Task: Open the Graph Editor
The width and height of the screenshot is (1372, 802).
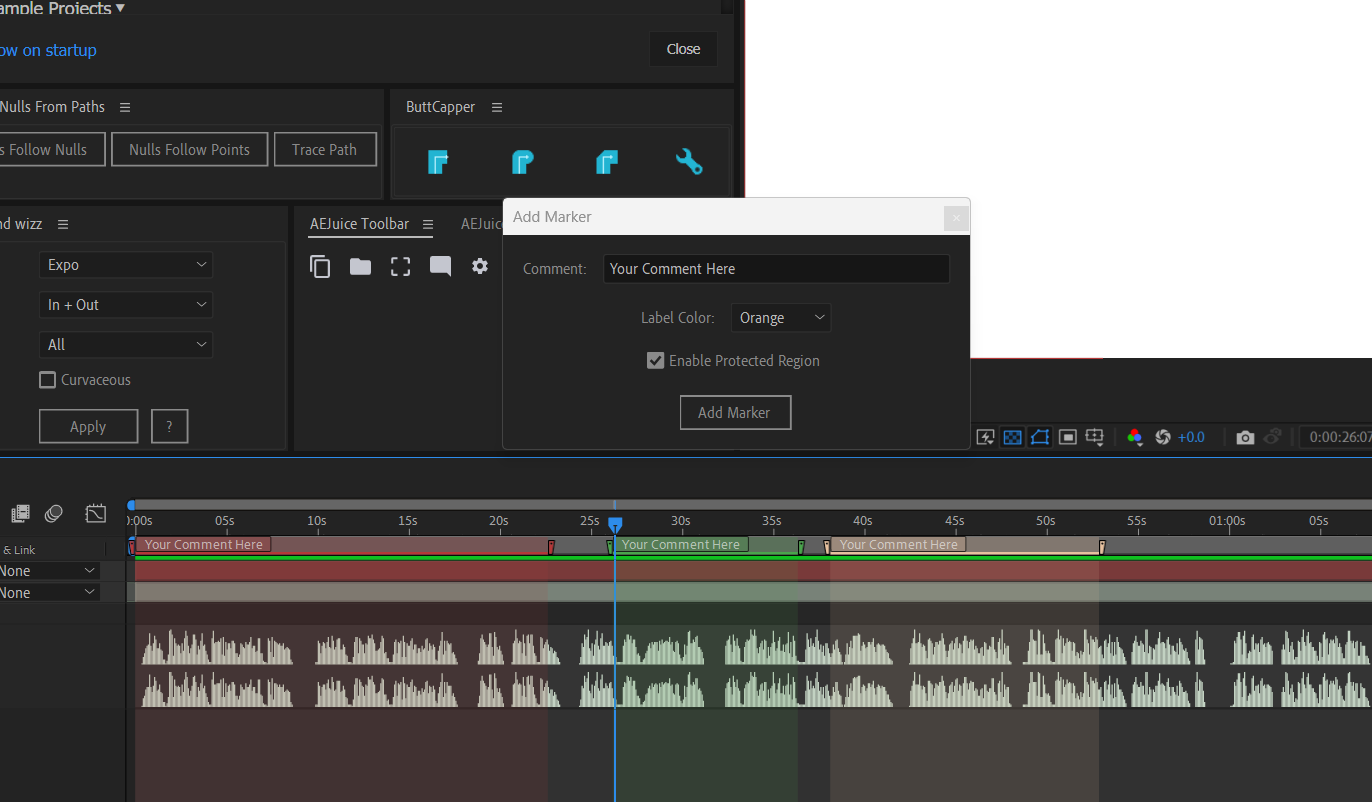Action: (96, 514)
